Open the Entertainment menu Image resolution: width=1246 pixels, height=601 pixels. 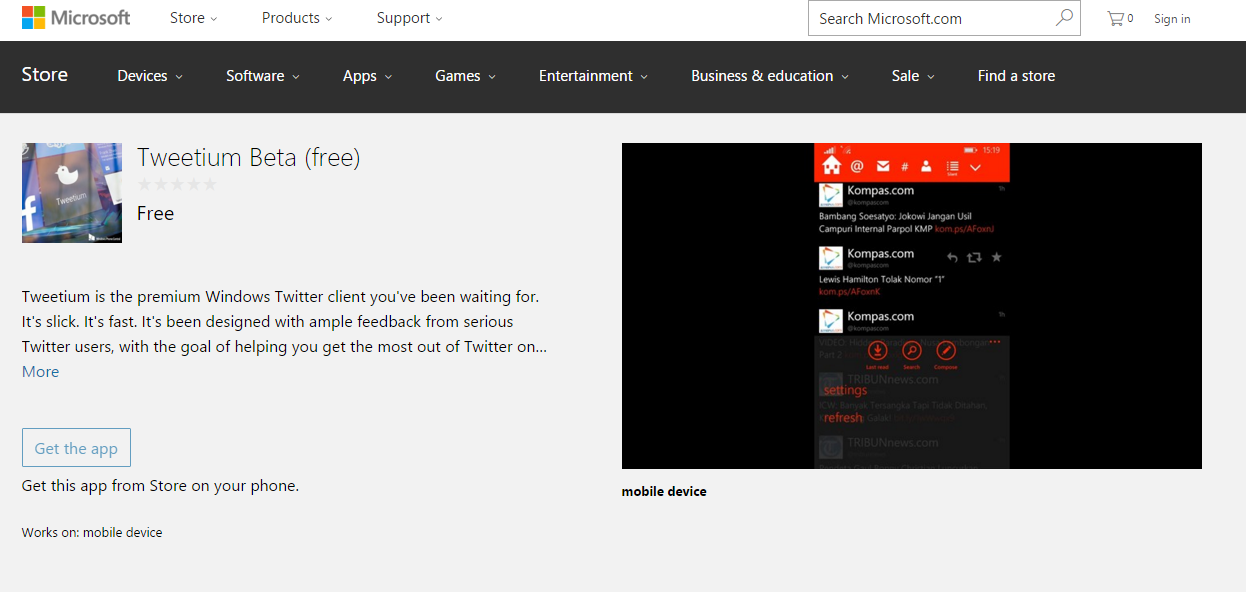click(x=593, y=76)
